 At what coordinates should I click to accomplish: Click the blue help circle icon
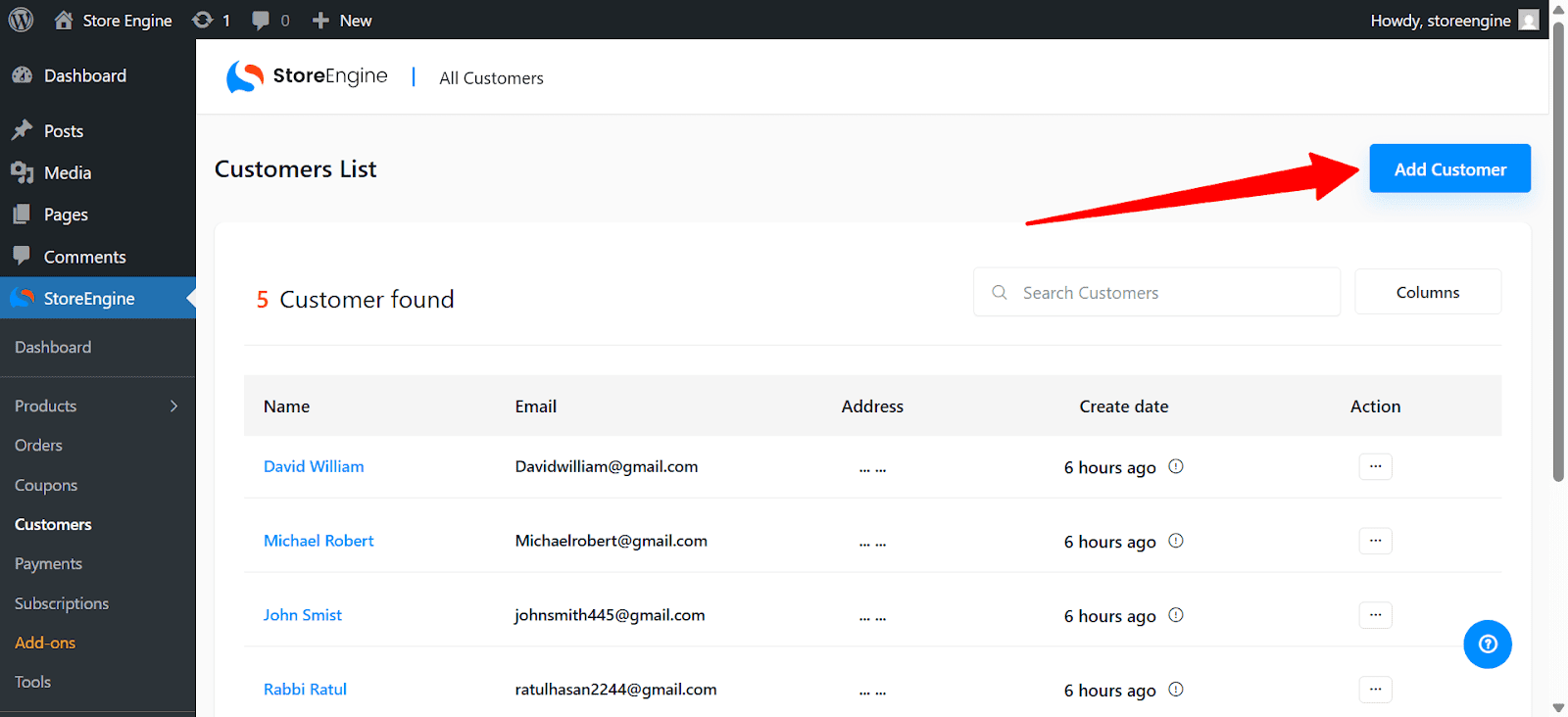(1487, 644)
